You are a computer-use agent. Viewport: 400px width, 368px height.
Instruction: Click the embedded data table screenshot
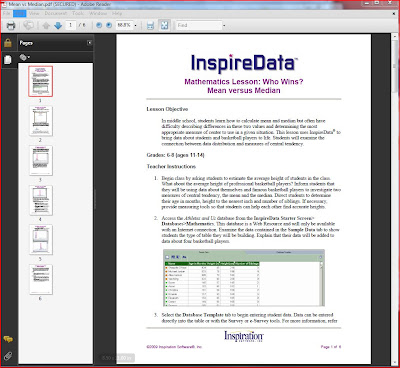click(244, 278)
